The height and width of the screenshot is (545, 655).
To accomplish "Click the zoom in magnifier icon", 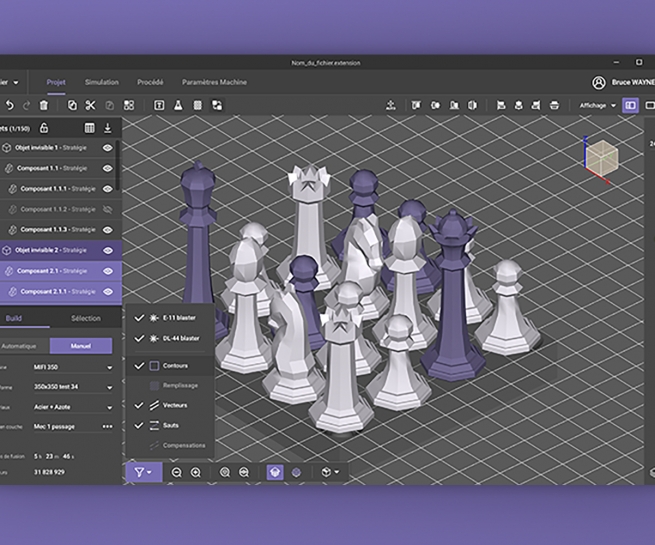I will coord(196,472).
